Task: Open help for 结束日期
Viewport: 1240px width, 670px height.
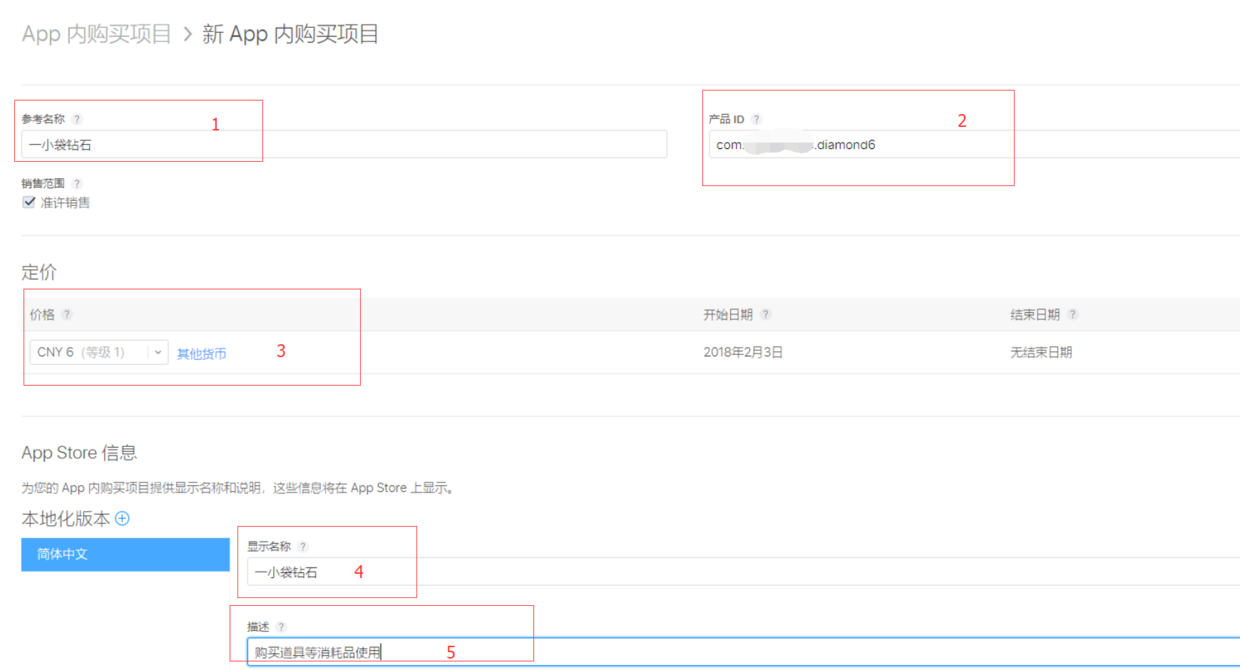Action: [1072, 313]
